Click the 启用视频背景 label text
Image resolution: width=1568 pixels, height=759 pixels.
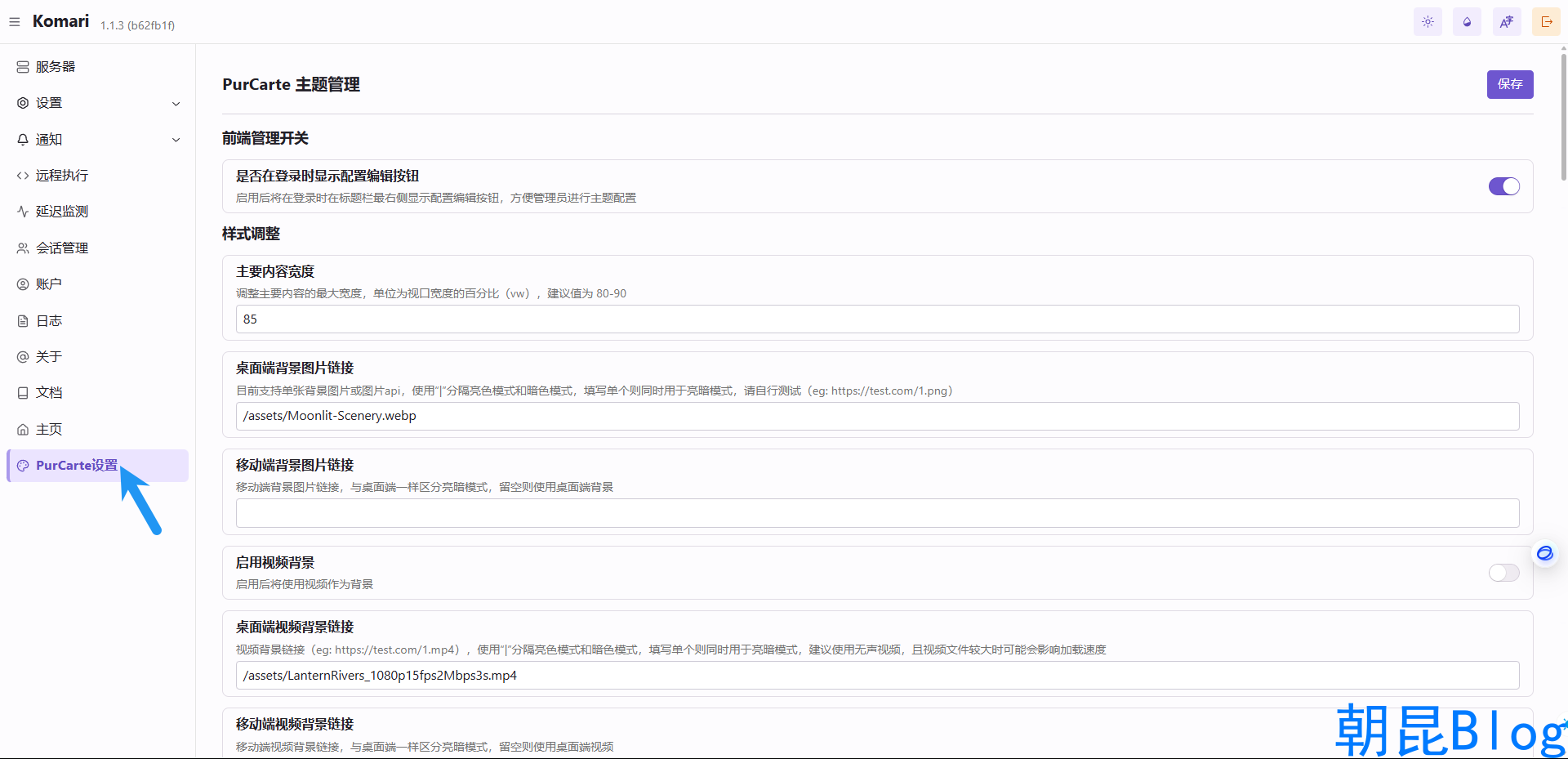click(x=275, y=562)
